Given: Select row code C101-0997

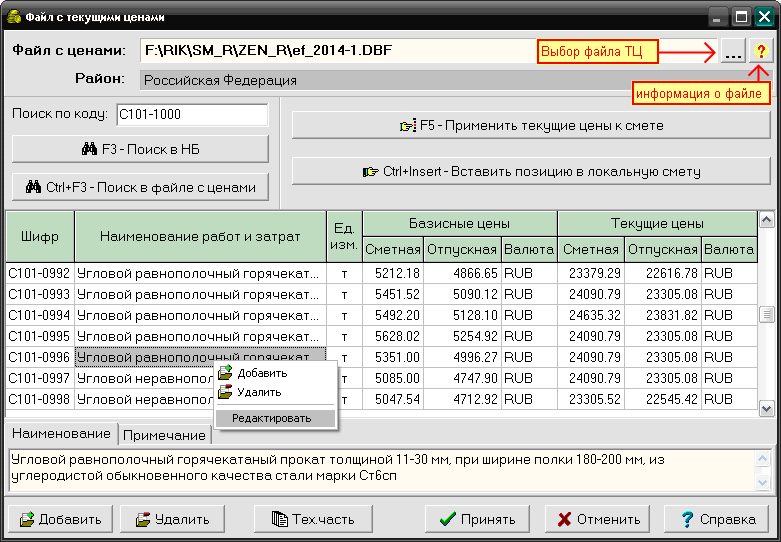Looking at the screenshot, I should (x=39, y=379).
